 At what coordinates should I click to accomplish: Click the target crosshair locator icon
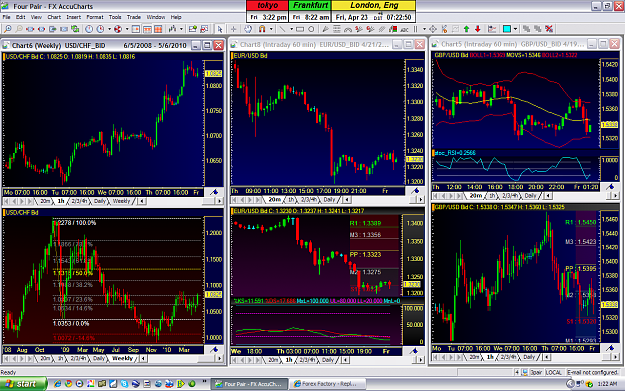coord(433,29)
